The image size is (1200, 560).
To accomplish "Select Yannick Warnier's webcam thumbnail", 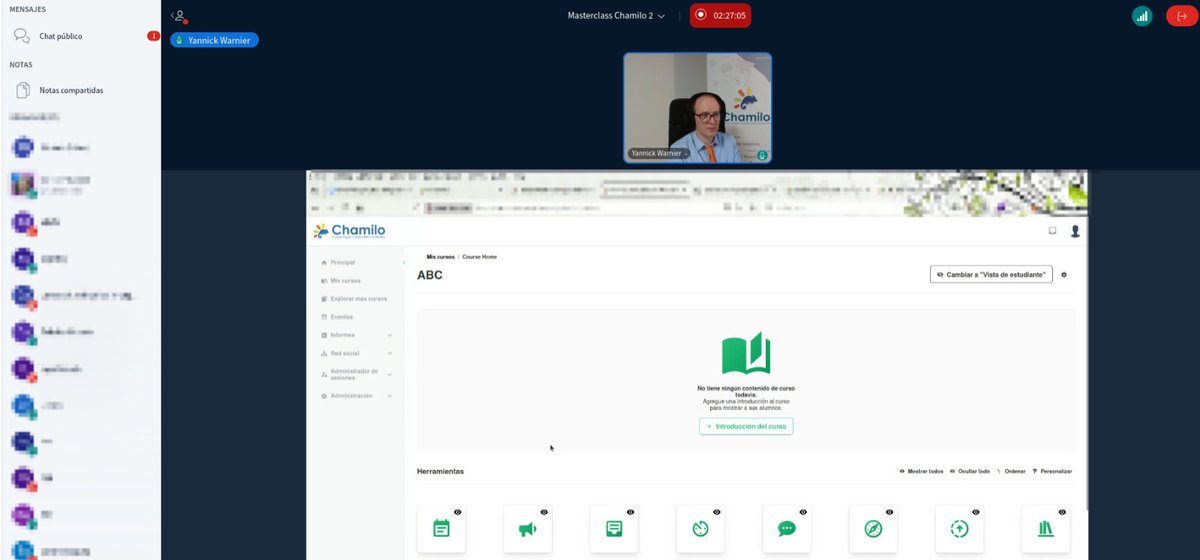I will coord(698,108).
